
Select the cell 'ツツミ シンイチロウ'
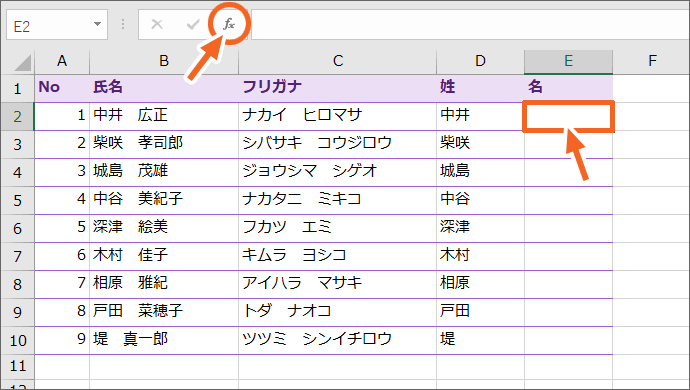(x=338, y=340)
